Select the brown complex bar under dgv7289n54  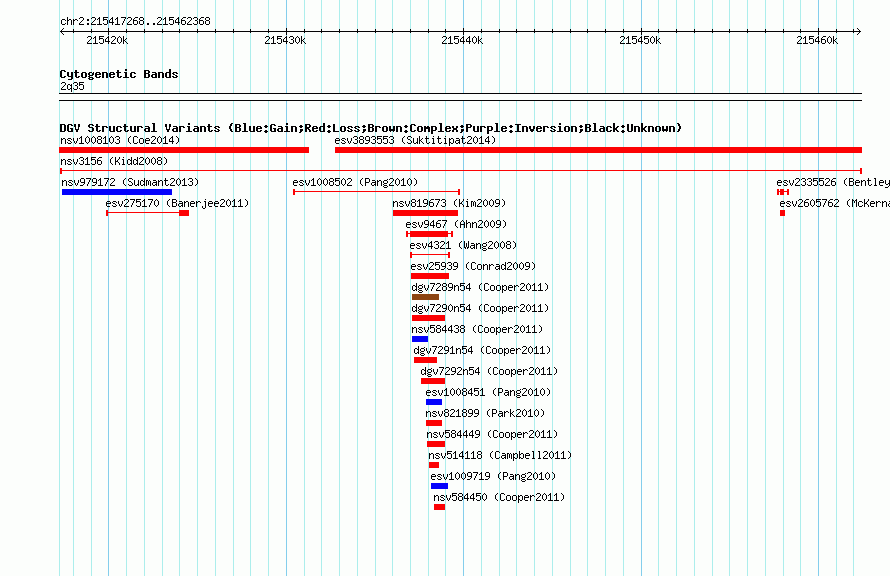425,297
